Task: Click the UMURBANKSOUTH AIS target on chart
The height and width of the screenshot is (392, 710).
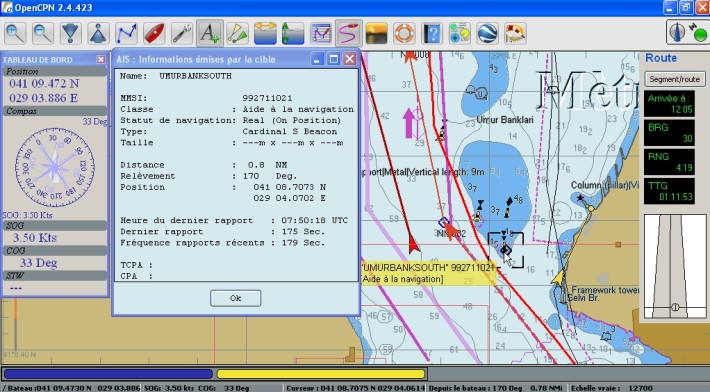Action: point(505,250)
